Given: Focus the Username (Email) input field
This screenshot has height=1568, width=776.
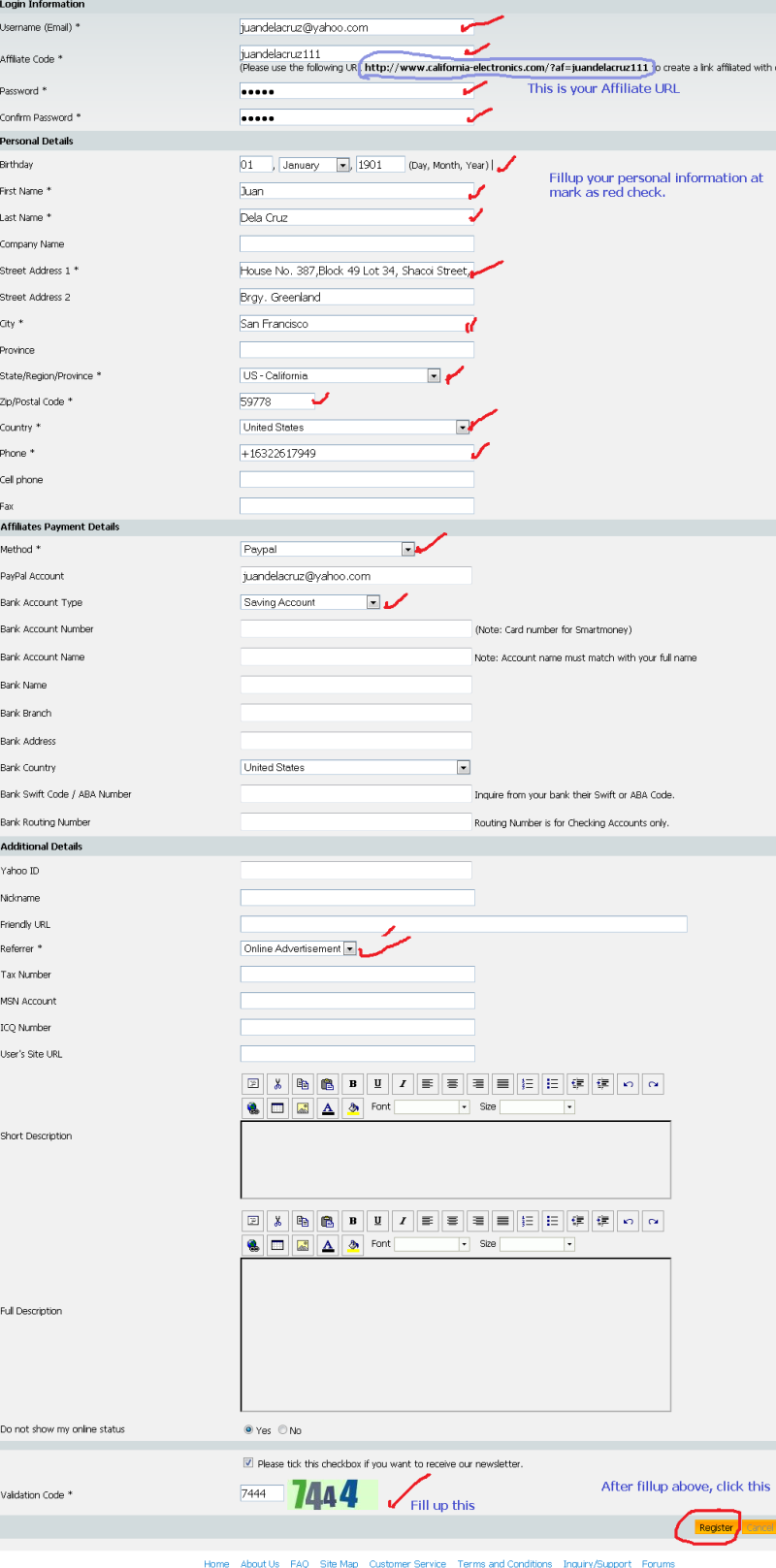Looking at the screenshot, I should point(357,27).
